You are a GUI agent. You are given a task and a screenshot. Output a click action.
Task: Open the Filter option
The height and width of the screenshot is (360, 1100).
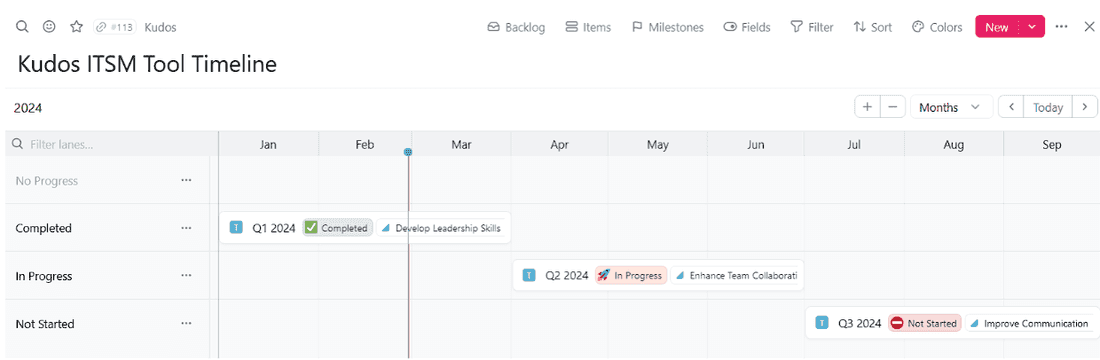pyautogui.click(x=812, y=27)
